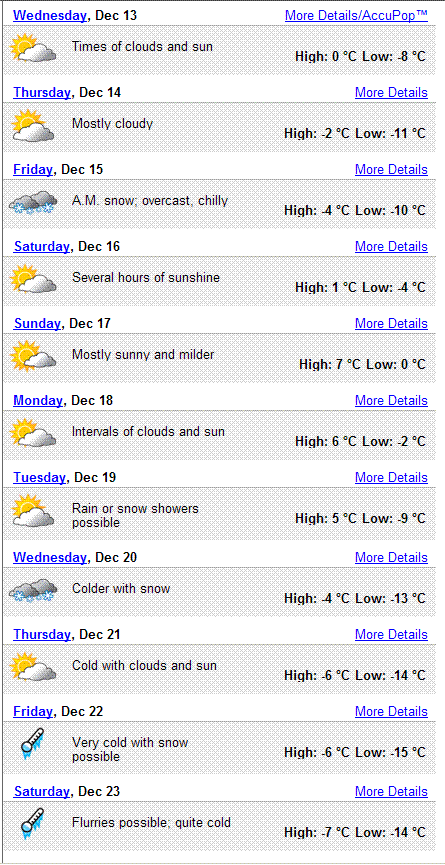Open More Details for Wednesday Dec 20
Viewport: 445px width, 865px height.
[x=392, y=557]
